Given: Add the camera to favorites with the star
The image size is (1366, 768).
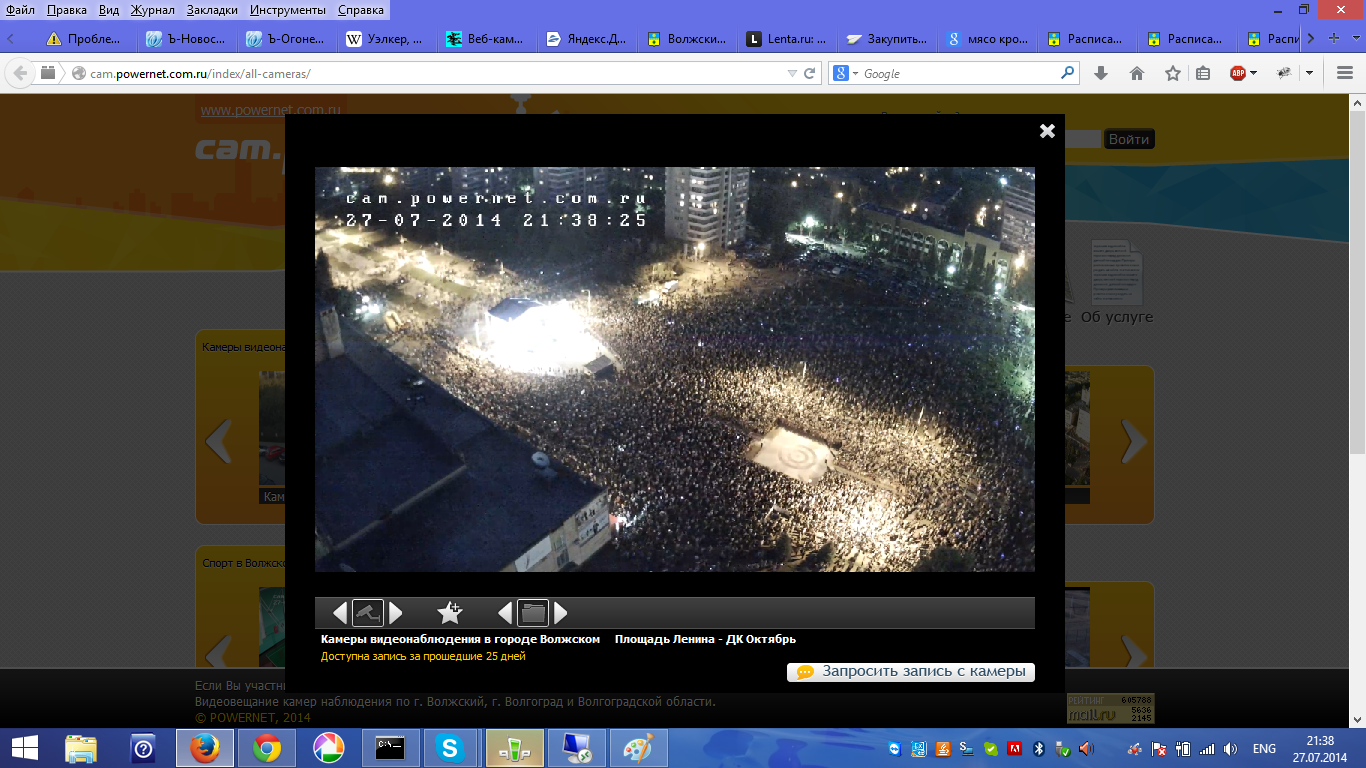Looking at the screenshot, I should (x=450, y=613).
